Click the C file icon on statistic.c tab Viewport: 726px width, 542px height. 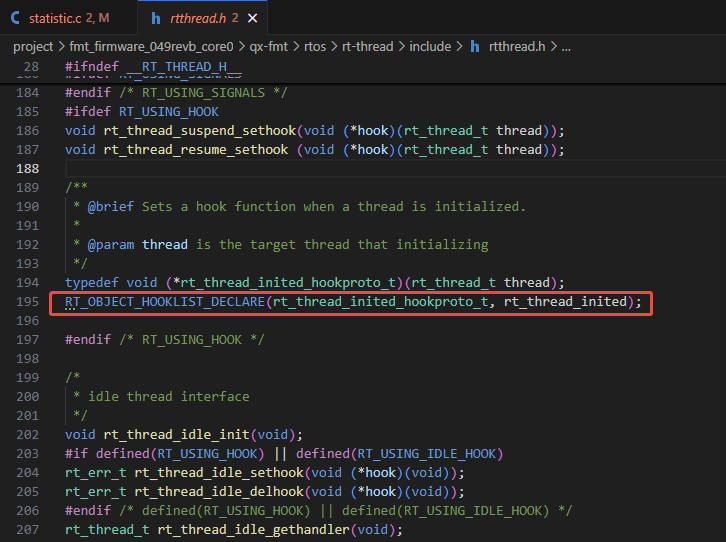[15, 18]
